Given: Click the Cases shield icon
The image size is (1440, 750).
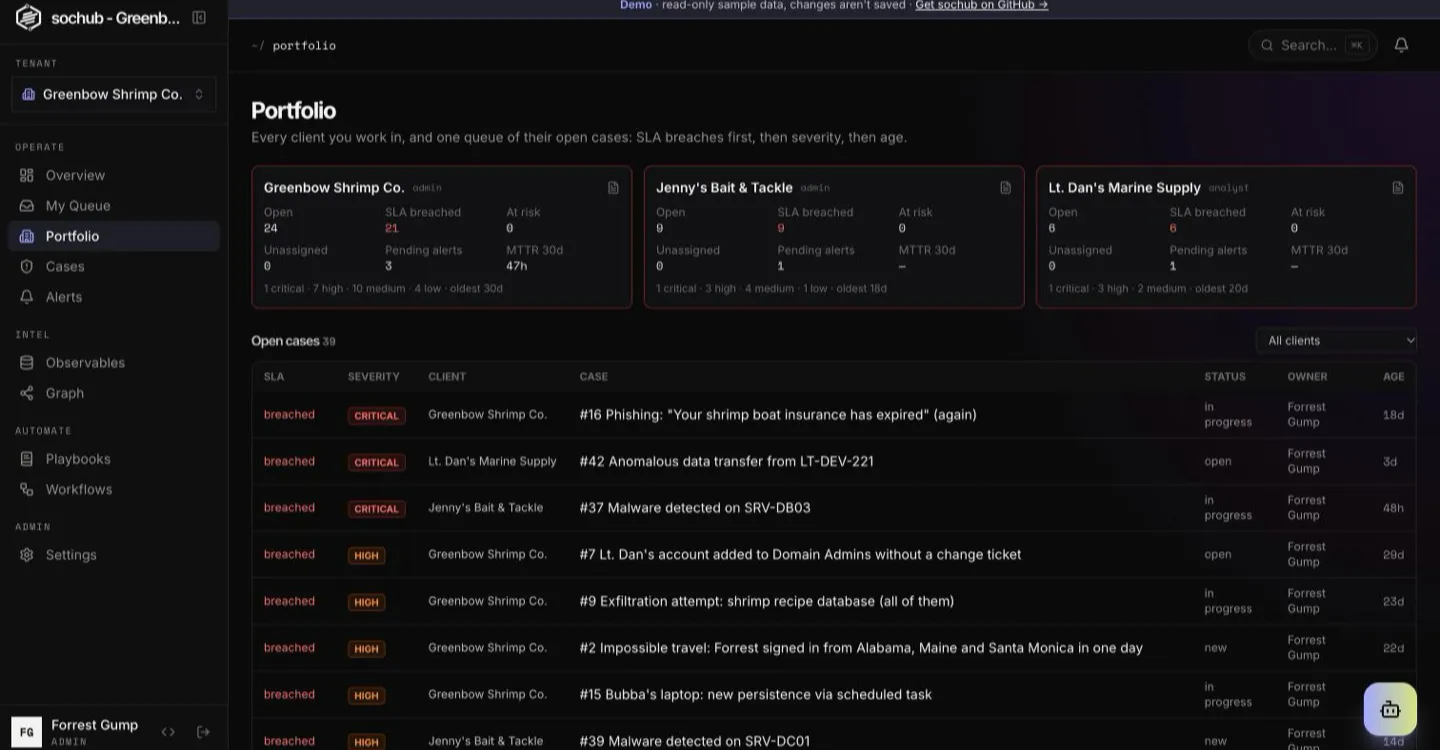Looking at the screenshot, I should (27, 267).
